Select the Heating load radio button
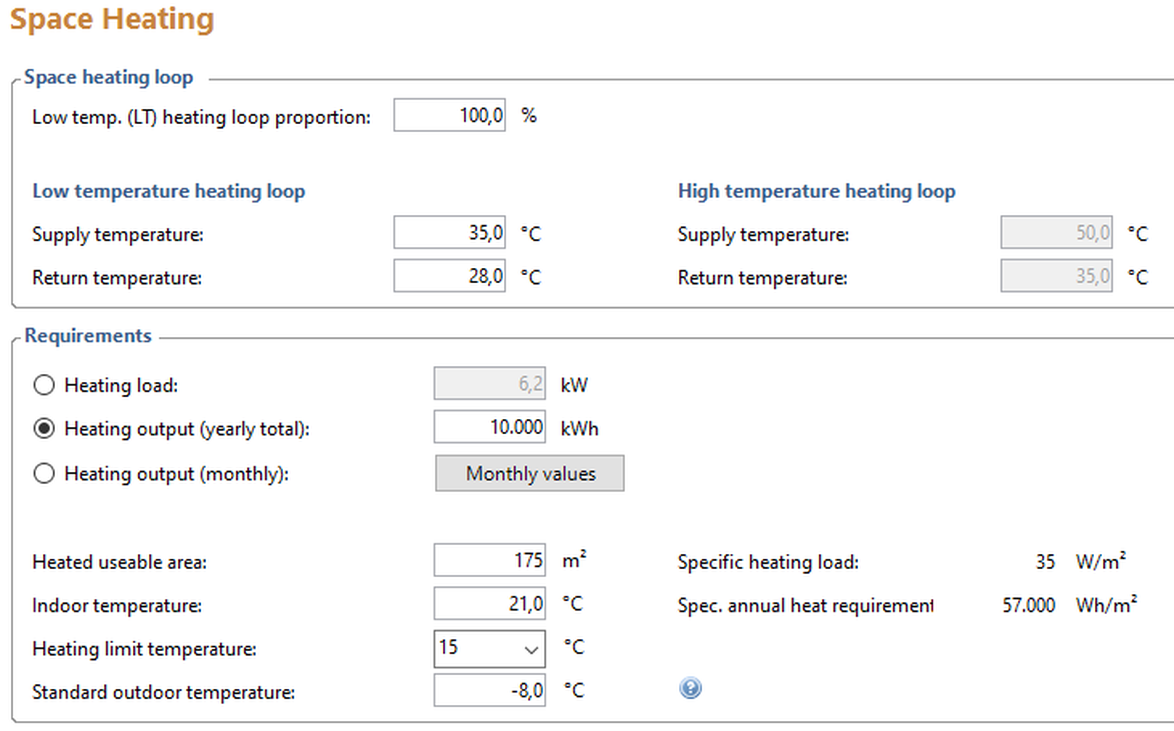Viewport: 1174px width, 731px height. [x=44, y=385]
